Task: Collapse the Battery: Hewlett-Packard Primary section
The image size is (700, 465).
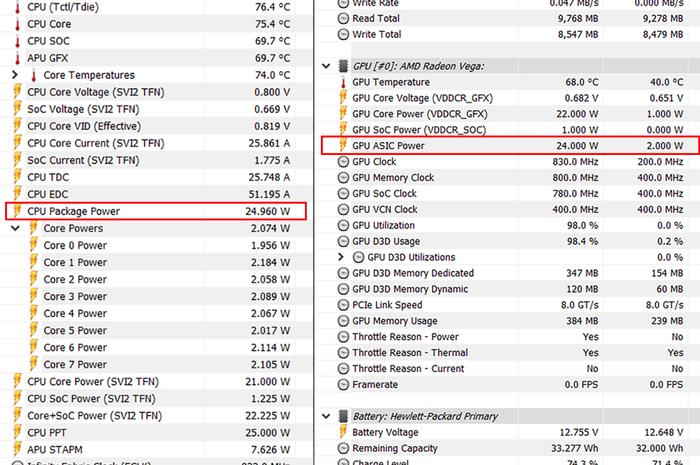Action: point(326,416)
